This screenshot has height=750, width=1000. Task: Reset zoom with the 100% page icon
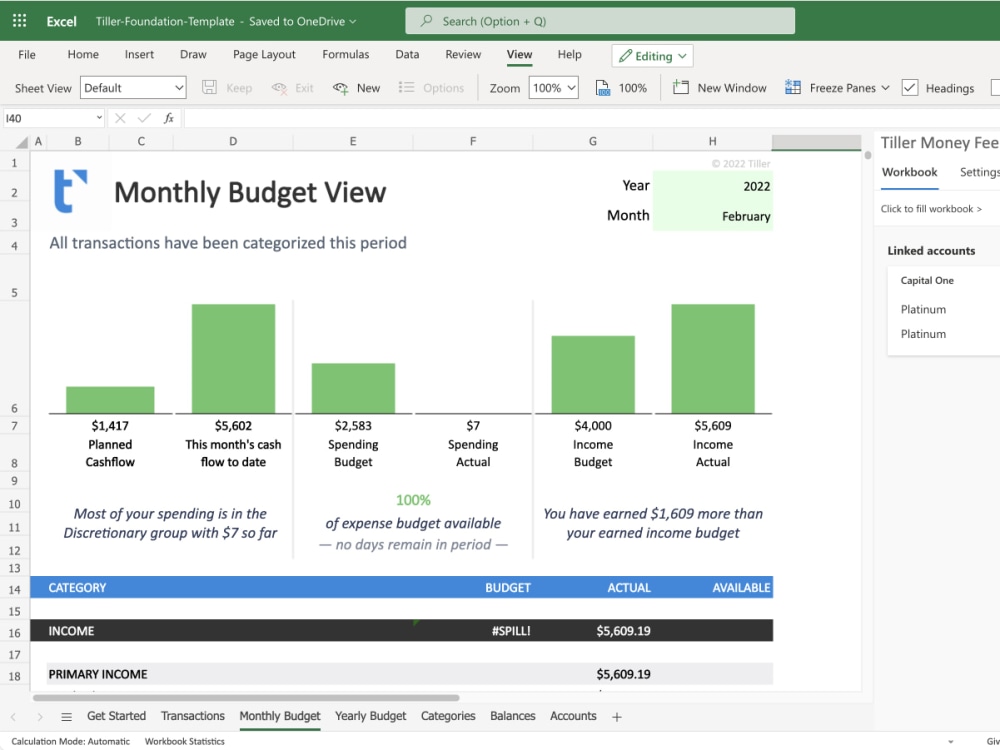603,88
